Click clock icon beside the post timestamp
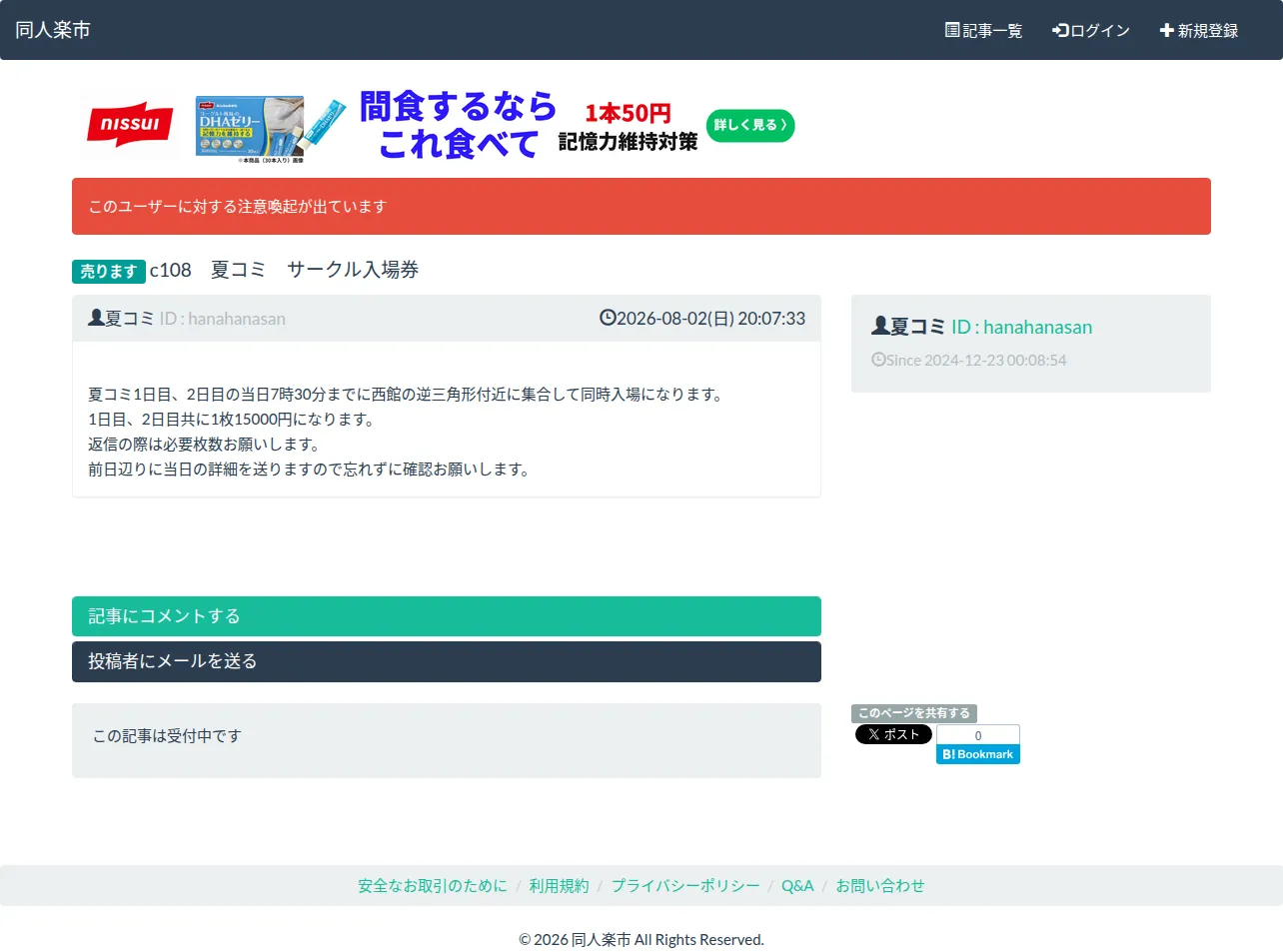Viewport: 1283px width, 952px height. (x=608, y=318)
